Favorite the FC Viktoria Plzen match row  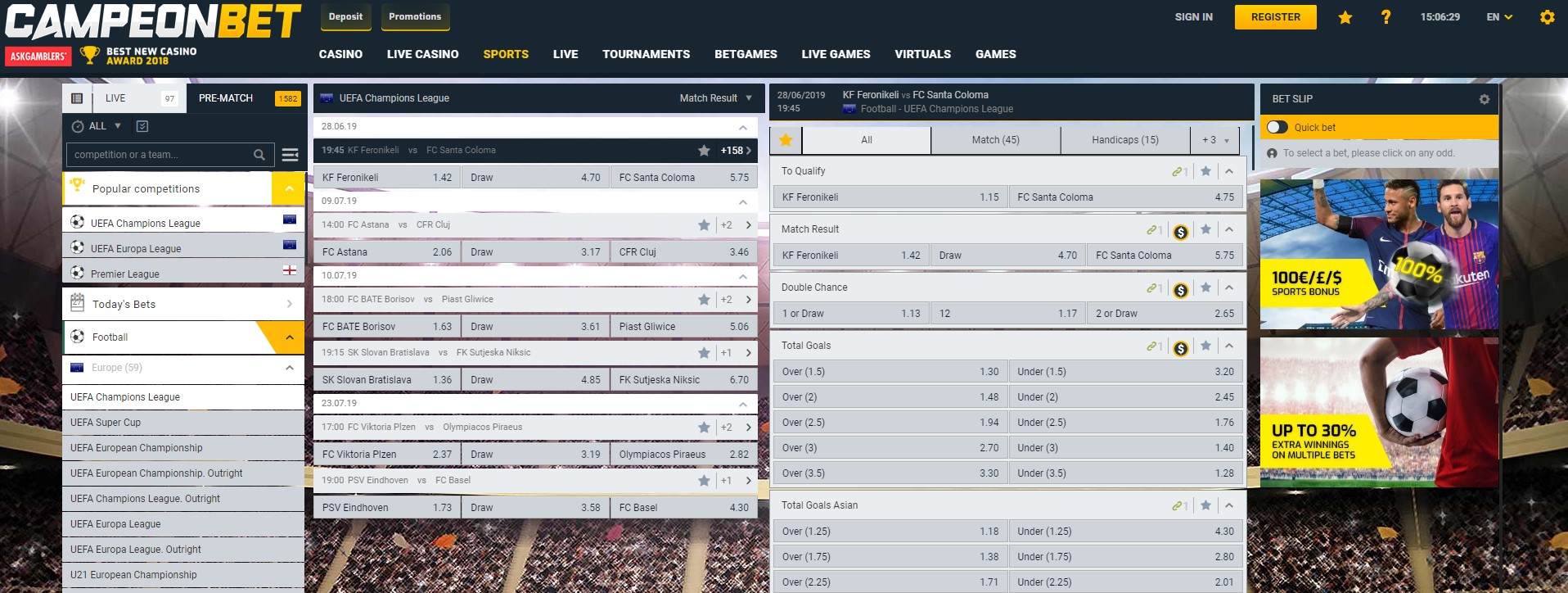tap(704, 428)
